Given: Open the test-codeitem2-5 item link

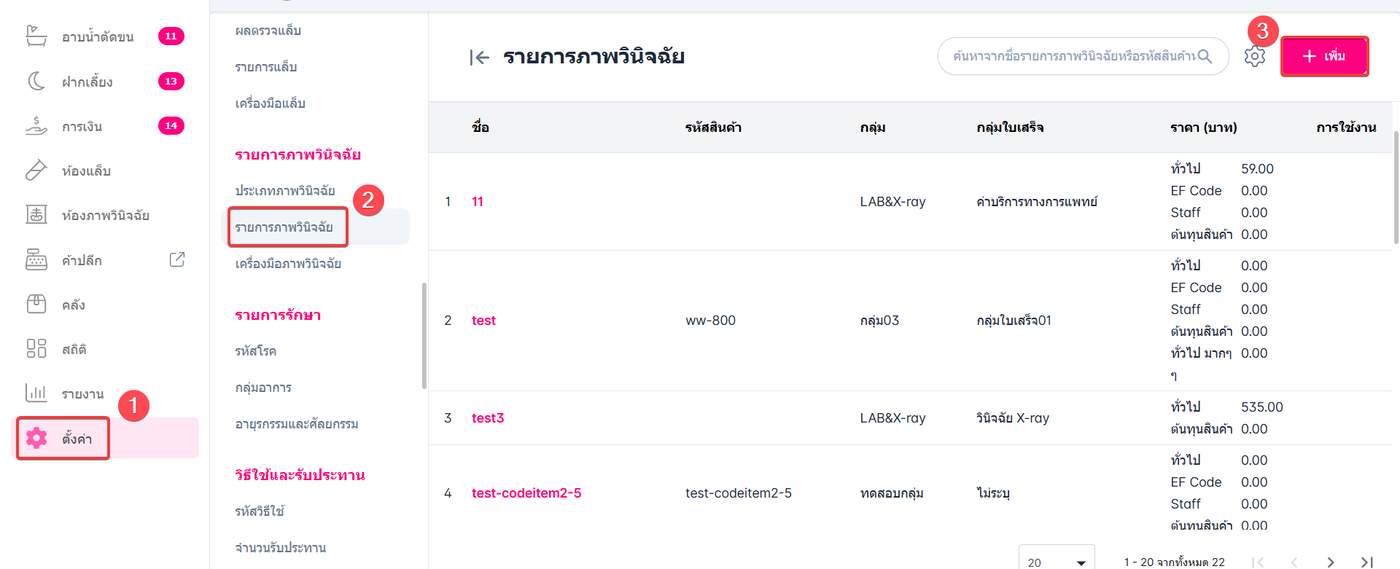Looking at the screenshot, I should tap(526, 493).
